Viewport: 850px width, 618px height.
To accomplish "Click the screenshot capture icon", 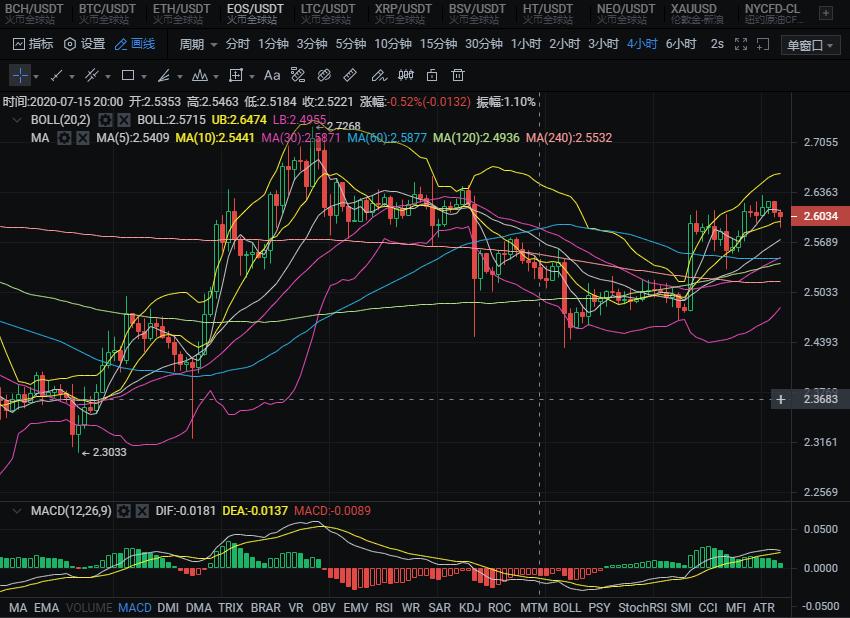I will [x=763, y=44].
